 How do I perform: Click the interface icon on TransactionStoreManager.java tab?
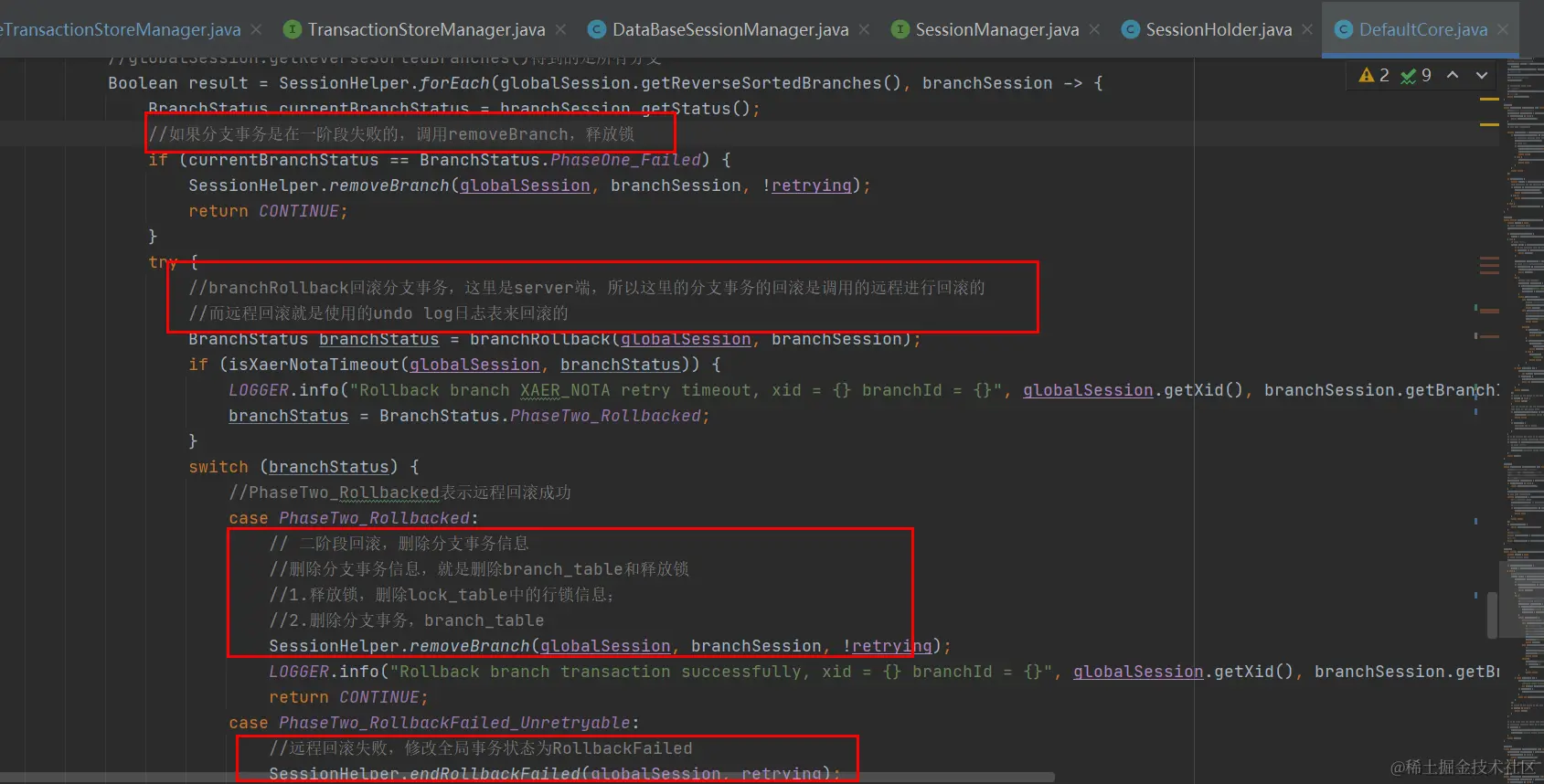click(293, 29)
